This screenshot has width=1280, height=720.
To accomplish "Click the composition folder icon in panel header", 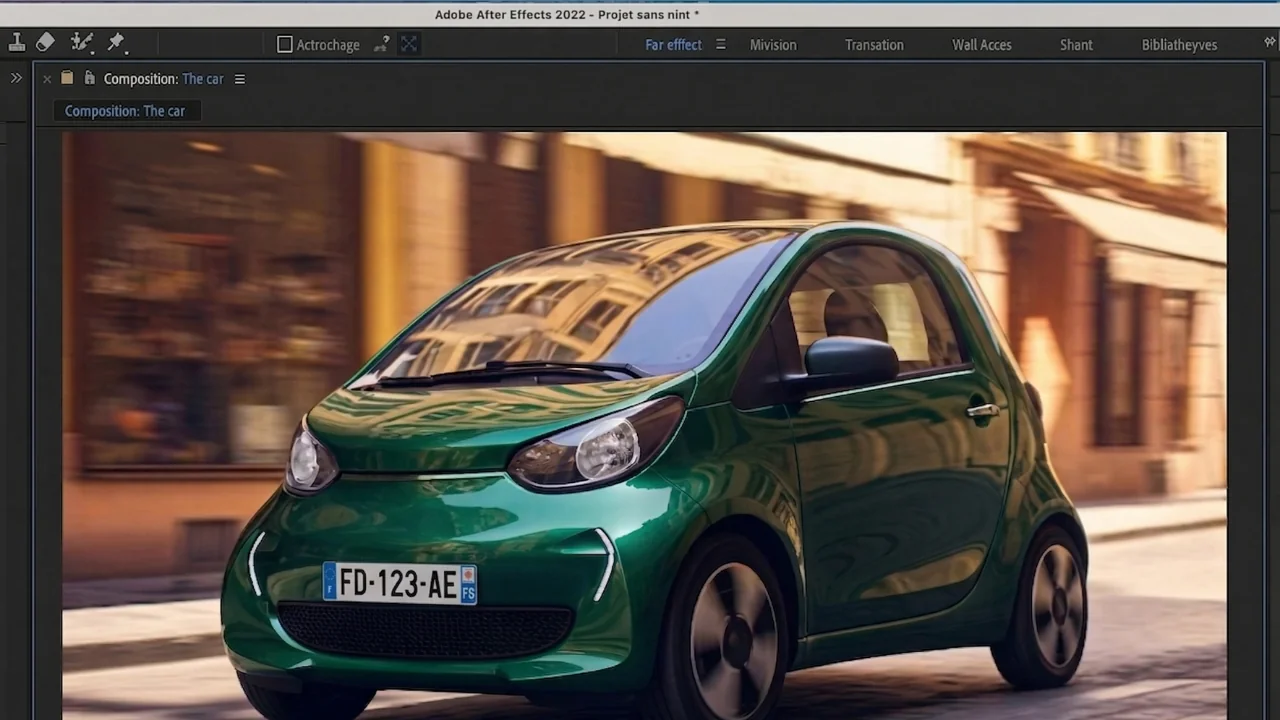I will click(x=67, y=78).
